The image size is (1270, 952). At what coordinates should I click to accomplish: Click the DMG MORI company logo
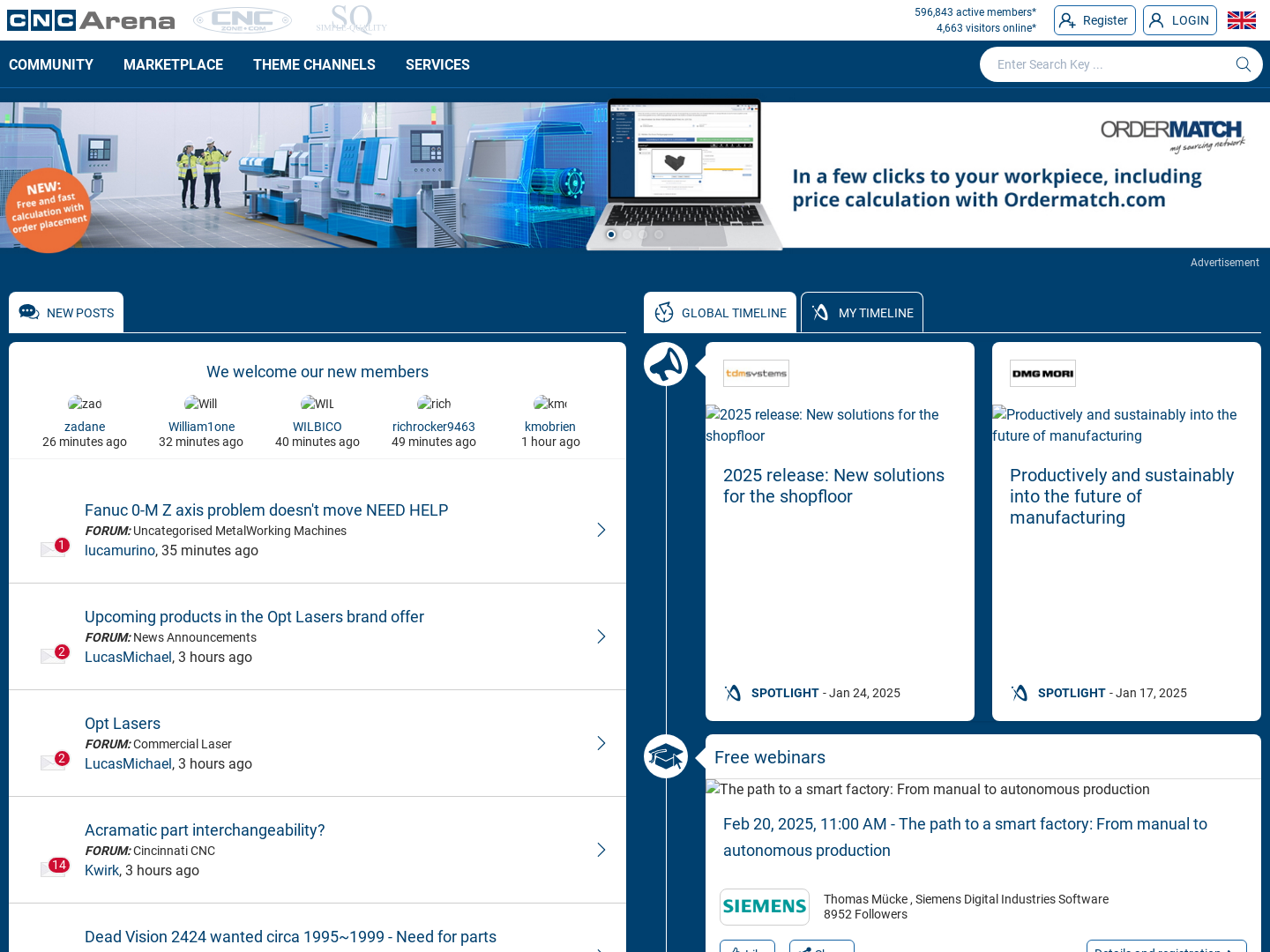1042,373
